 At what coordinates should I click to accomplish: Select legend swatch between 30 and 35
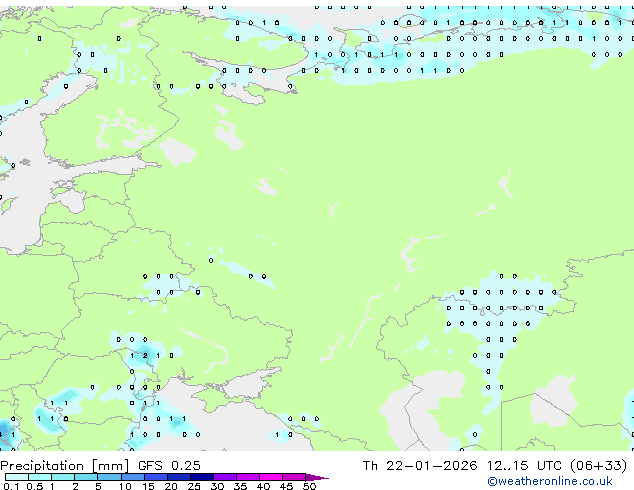point(225,477)
